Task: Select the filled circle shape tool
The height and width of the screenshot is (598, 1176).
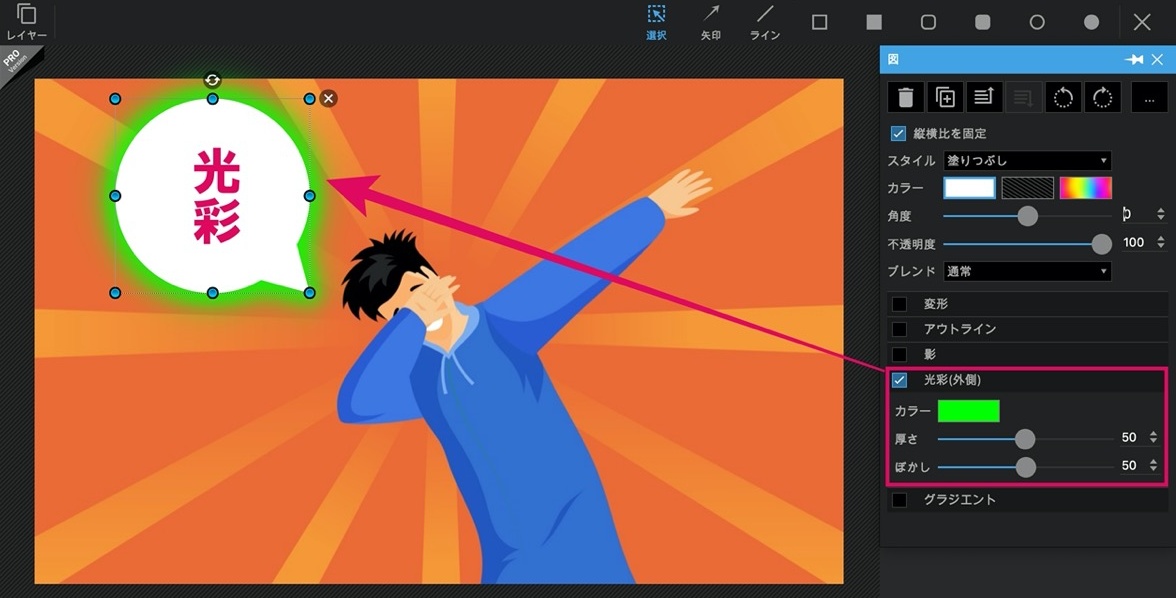Action: click(x=1091, y=23)
